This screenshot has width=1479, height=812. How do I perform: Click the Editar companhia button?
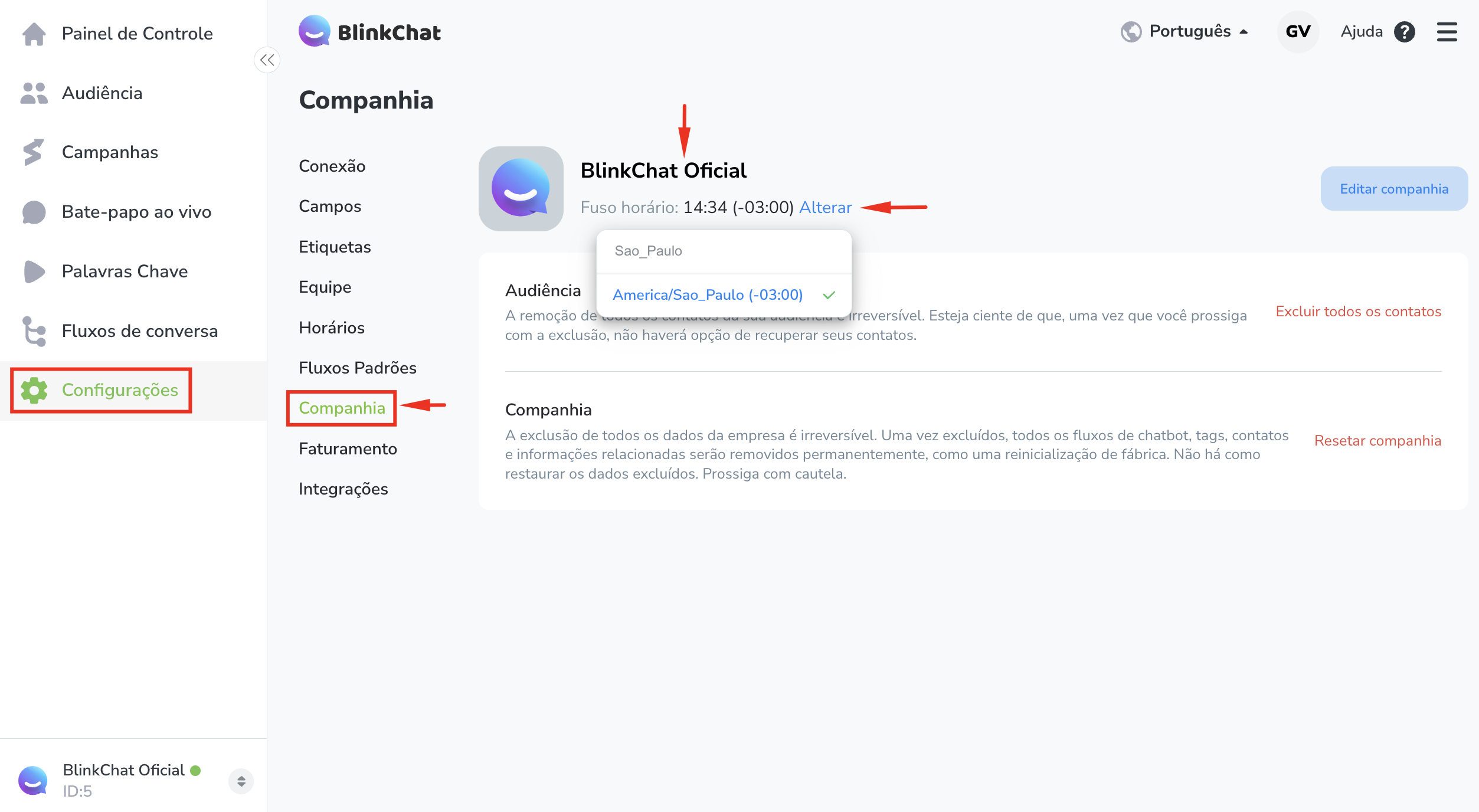coord(1394,189)
